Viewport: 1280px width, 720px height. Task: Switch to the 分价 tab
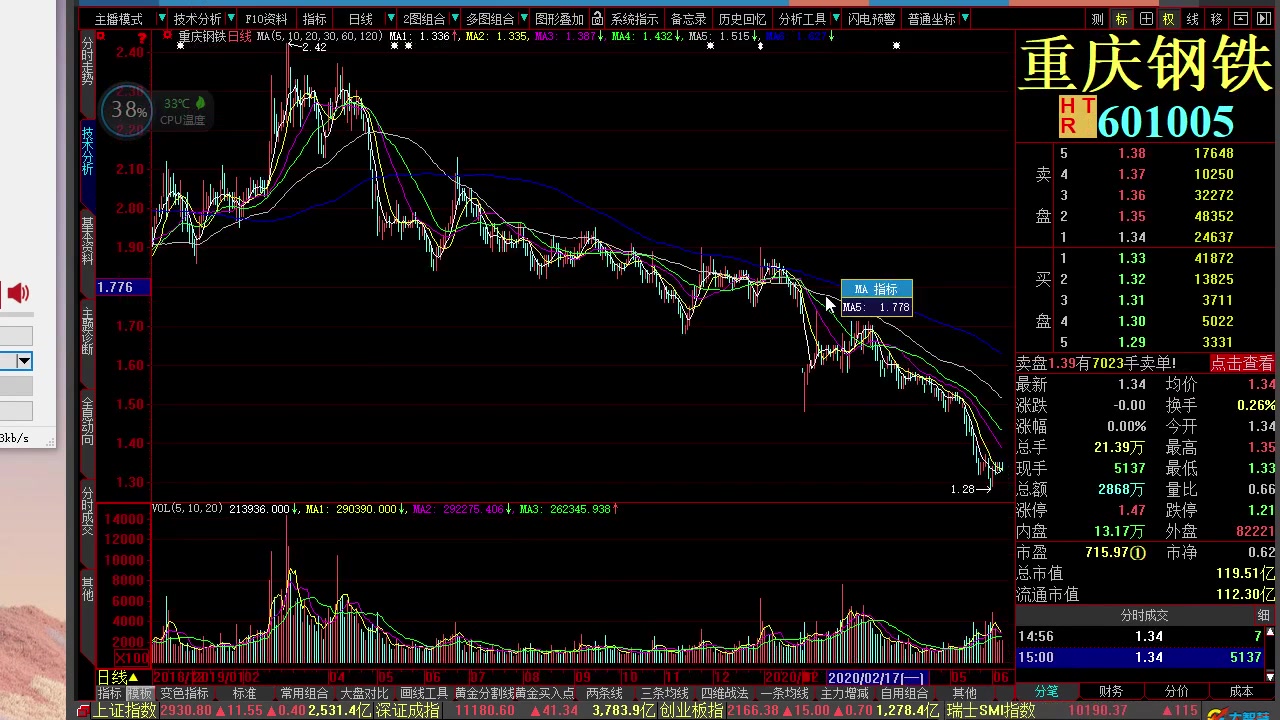[1176, 691]
